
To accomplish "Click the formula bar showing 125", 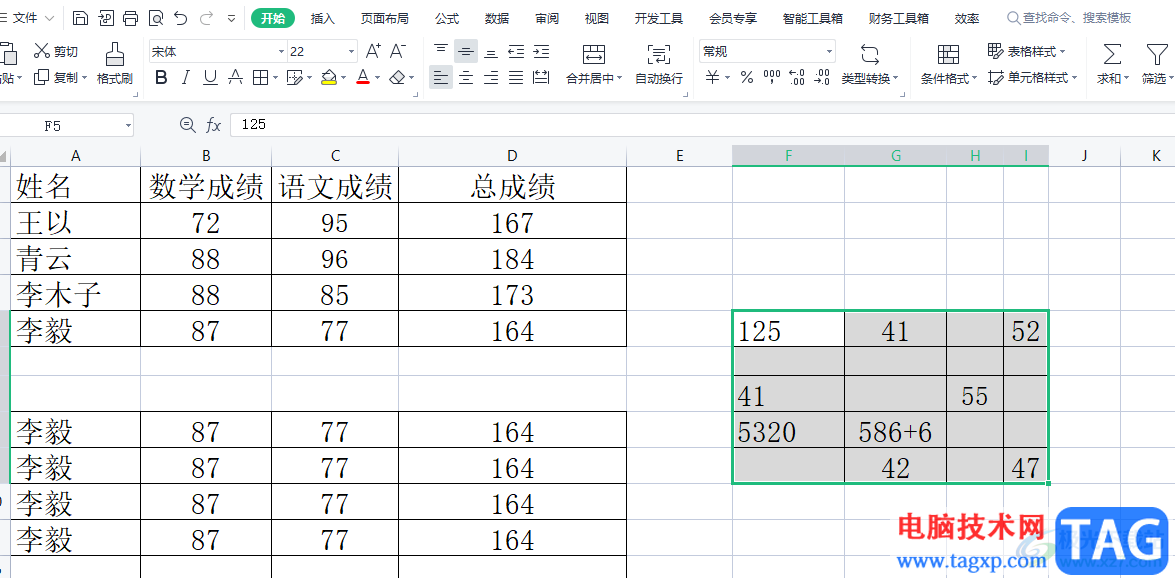I will (702, 125).
